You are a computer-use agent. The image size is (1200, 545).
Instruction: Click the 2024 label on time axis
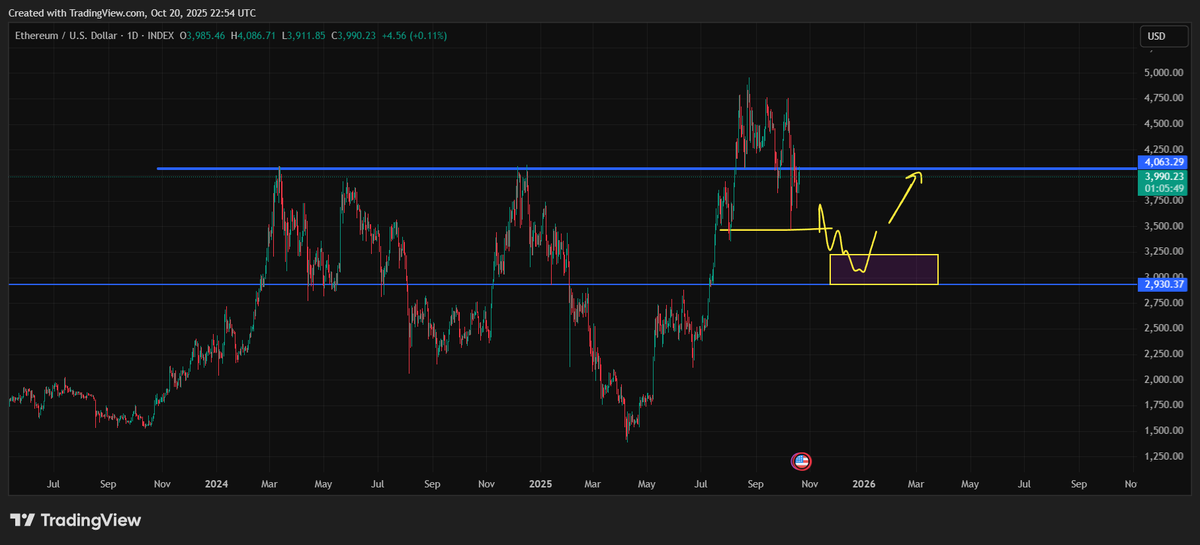click(216, 484)
